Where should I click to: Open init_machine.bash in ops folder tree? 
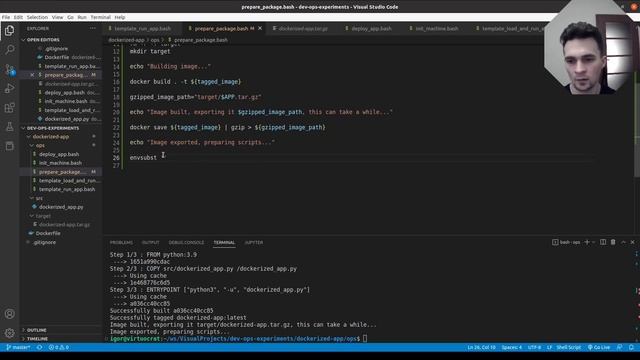pos(60,163)
